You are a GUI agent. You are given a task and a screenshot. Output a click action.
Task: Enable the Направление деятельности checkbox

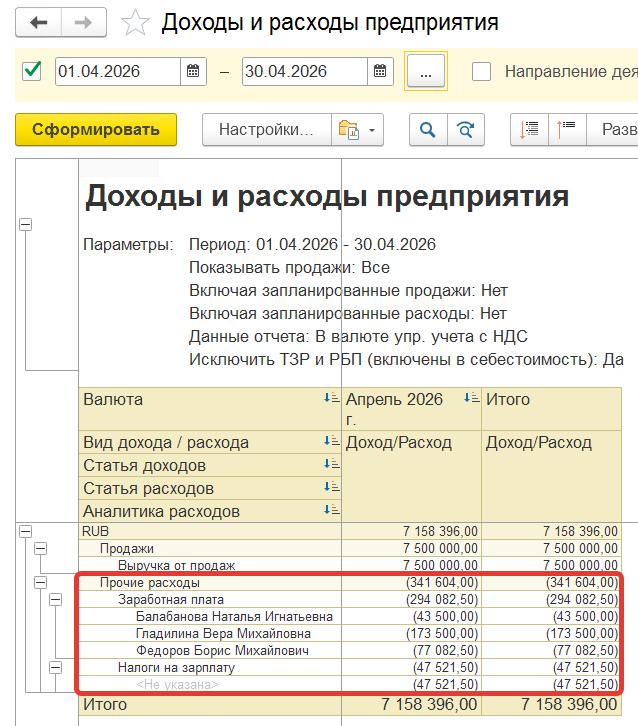481,71
